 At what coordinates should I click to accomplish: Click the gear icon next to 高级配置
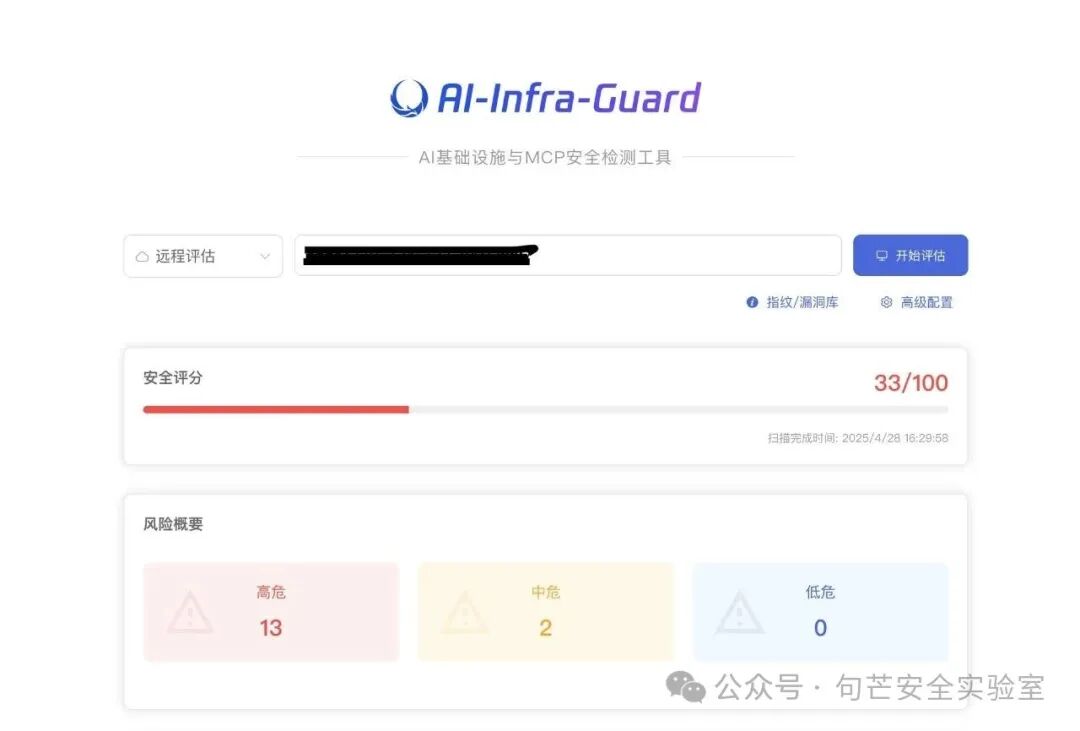tap(886, 302)
